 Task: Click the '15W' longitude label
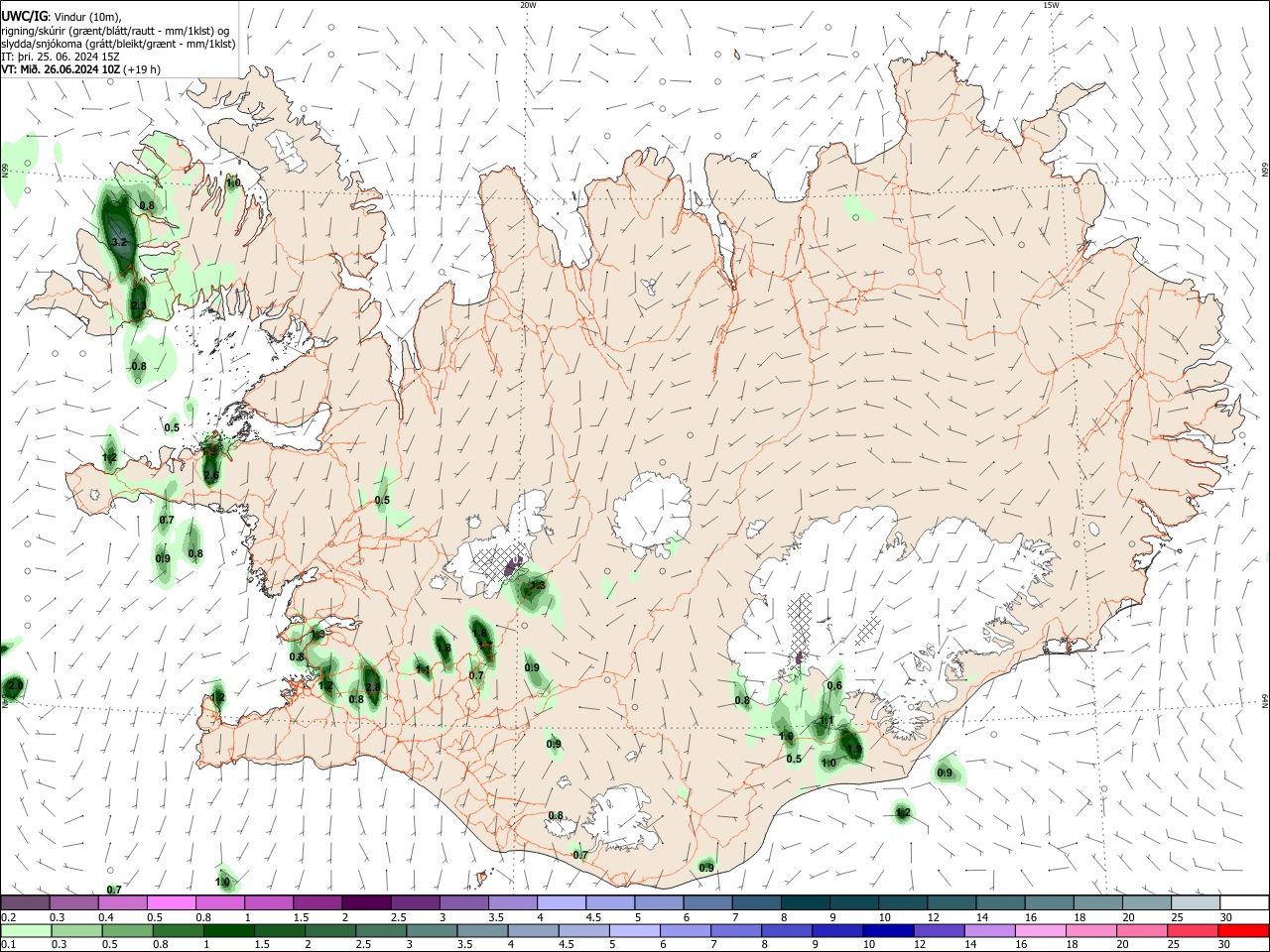(x=1052, y=5)
